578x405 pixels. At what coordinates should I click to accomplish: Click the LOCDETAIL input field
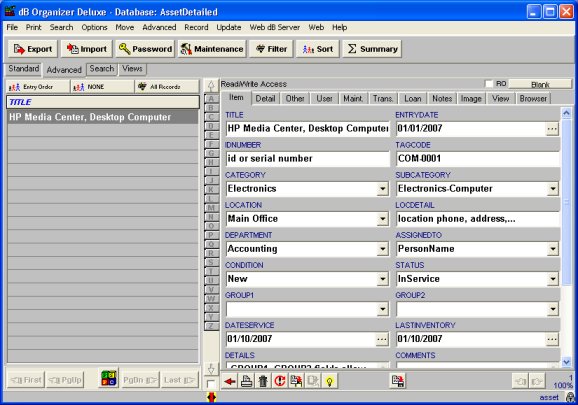coord(477,219)
